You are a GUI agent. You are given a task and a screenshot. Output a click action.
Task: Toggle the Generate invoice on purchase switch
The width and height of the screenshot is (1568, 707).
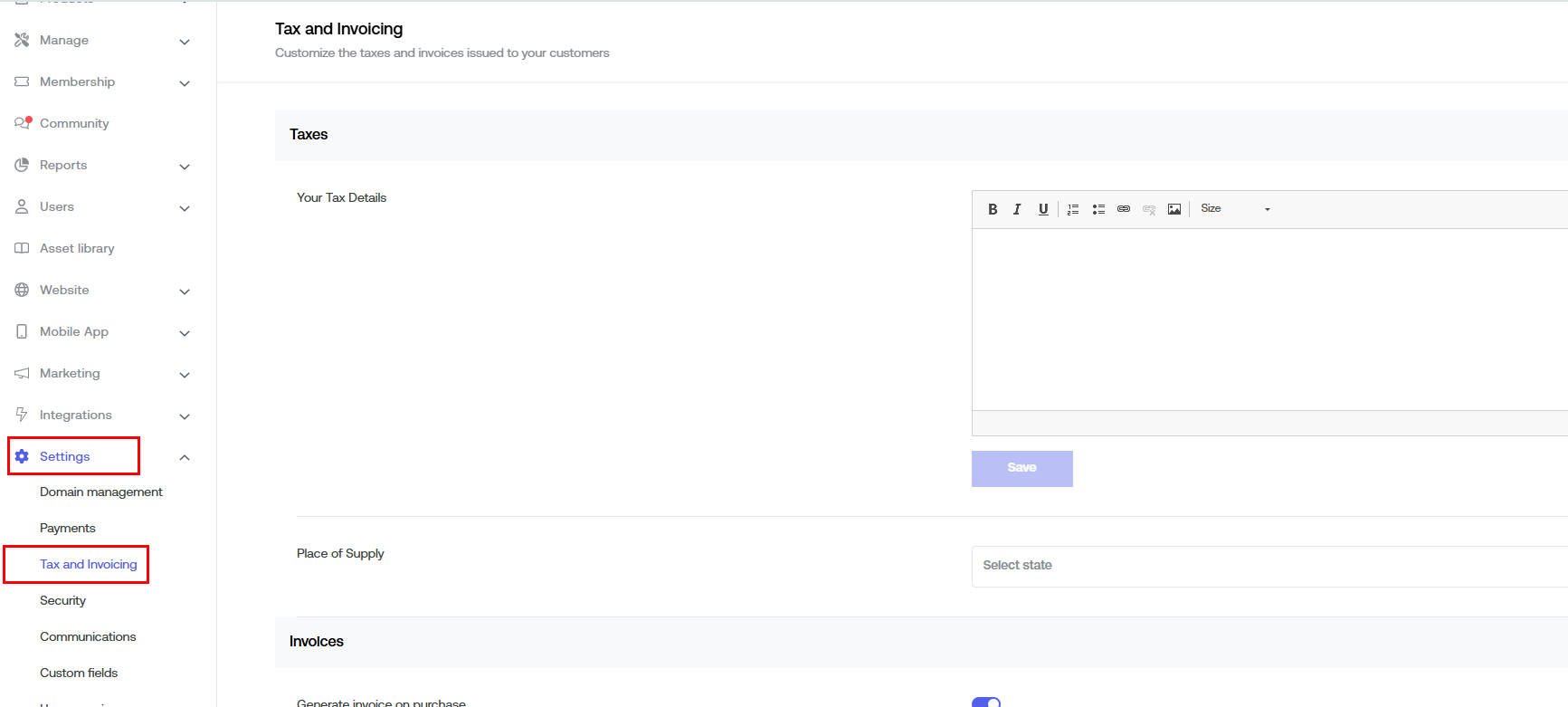pyautogui.click(x=986, y=702)
